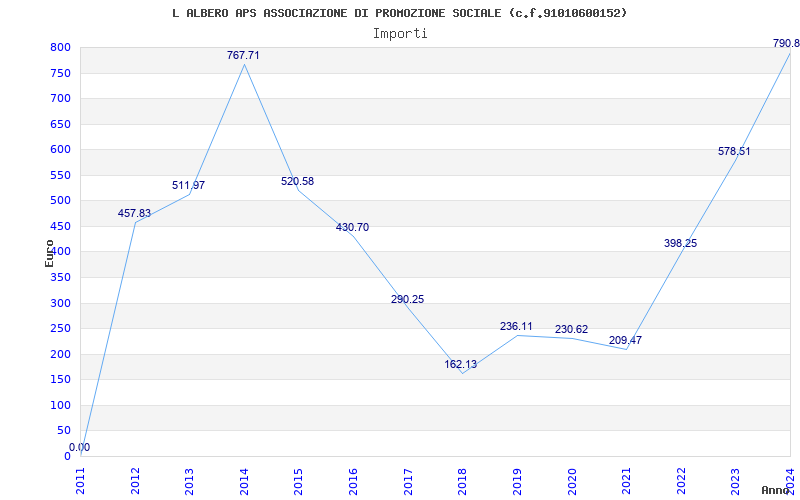Click the 500 y-axis tick label
Viewport: 800px width, 500px height.
(60, 201)
